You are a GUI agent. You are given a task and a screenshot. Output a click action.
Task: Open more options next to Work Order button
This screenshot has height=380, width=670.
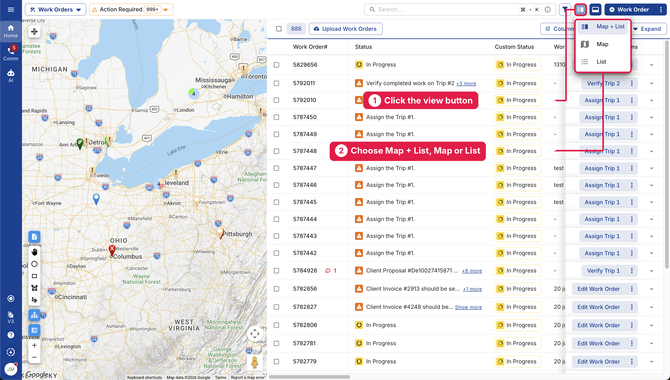(x=661, y=9)
